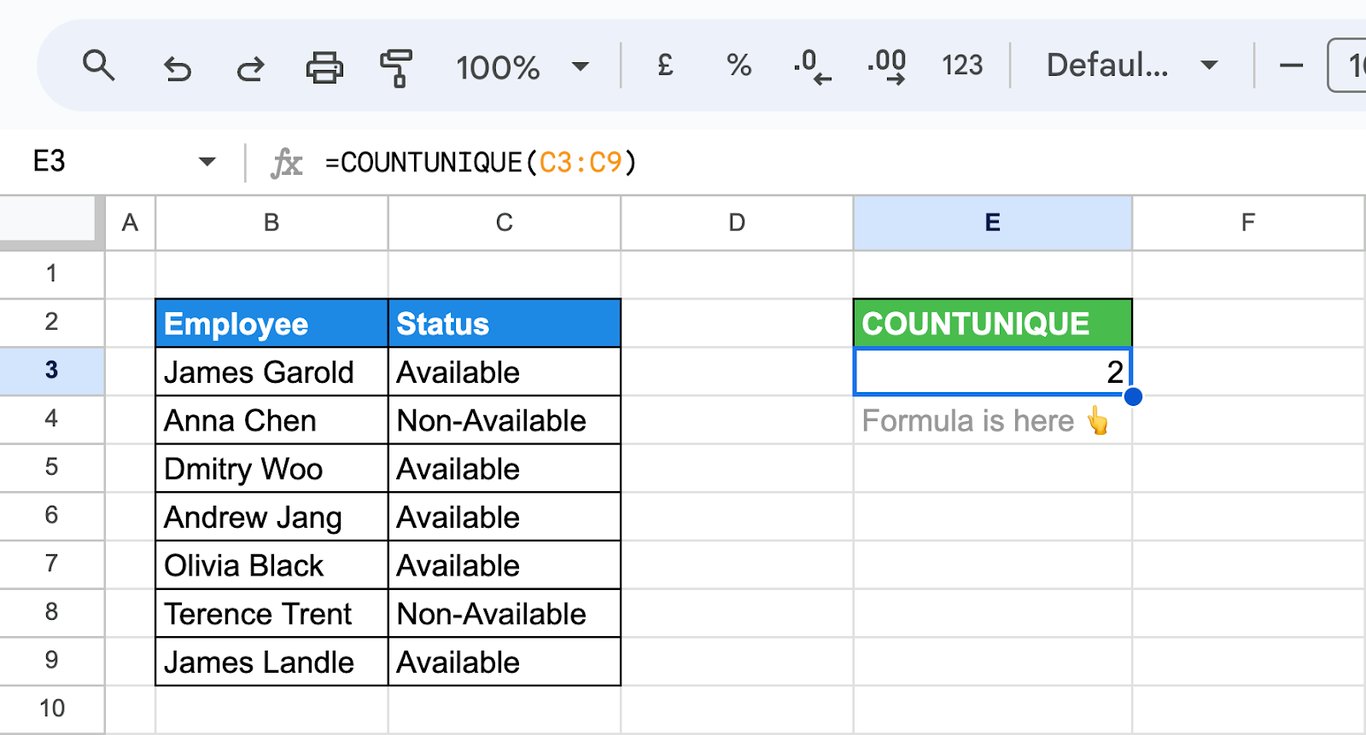Print the spreadsheet
The image size is (1366, 735).
[x=324, y=68]
